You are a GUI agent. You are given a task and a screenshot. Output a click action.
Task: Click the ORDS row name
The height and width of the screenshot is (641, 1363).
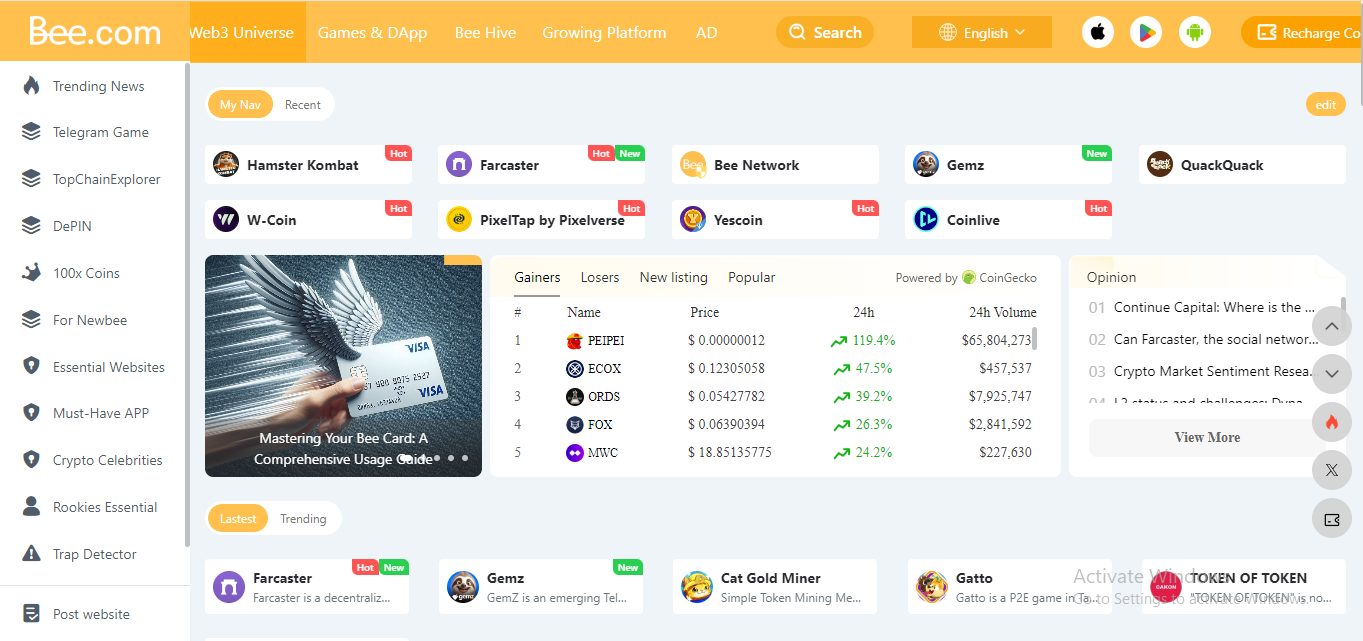tap(604, 396)
